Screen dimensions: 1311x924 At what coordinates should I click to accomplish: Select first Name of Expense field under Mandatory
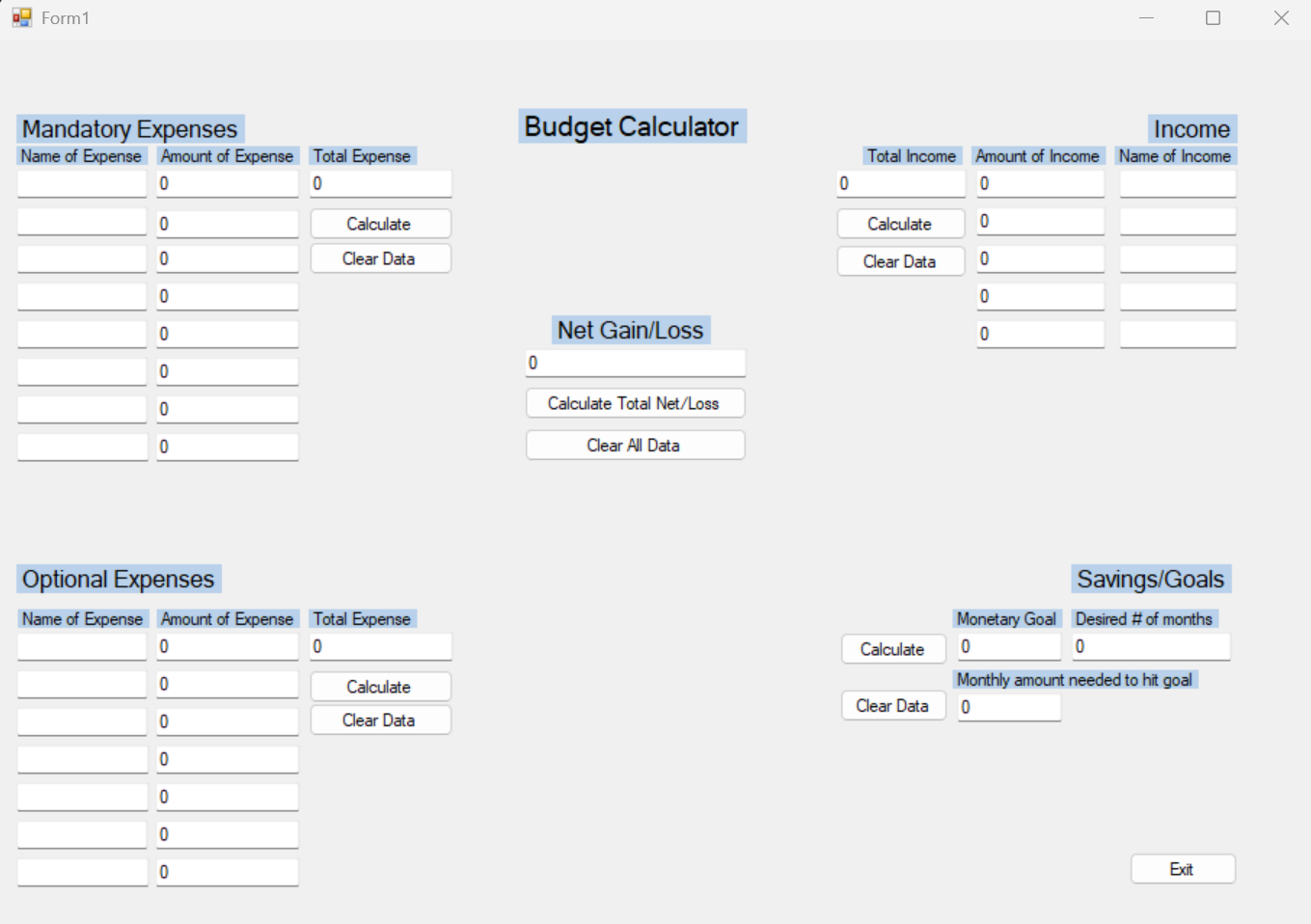(82, 184)
